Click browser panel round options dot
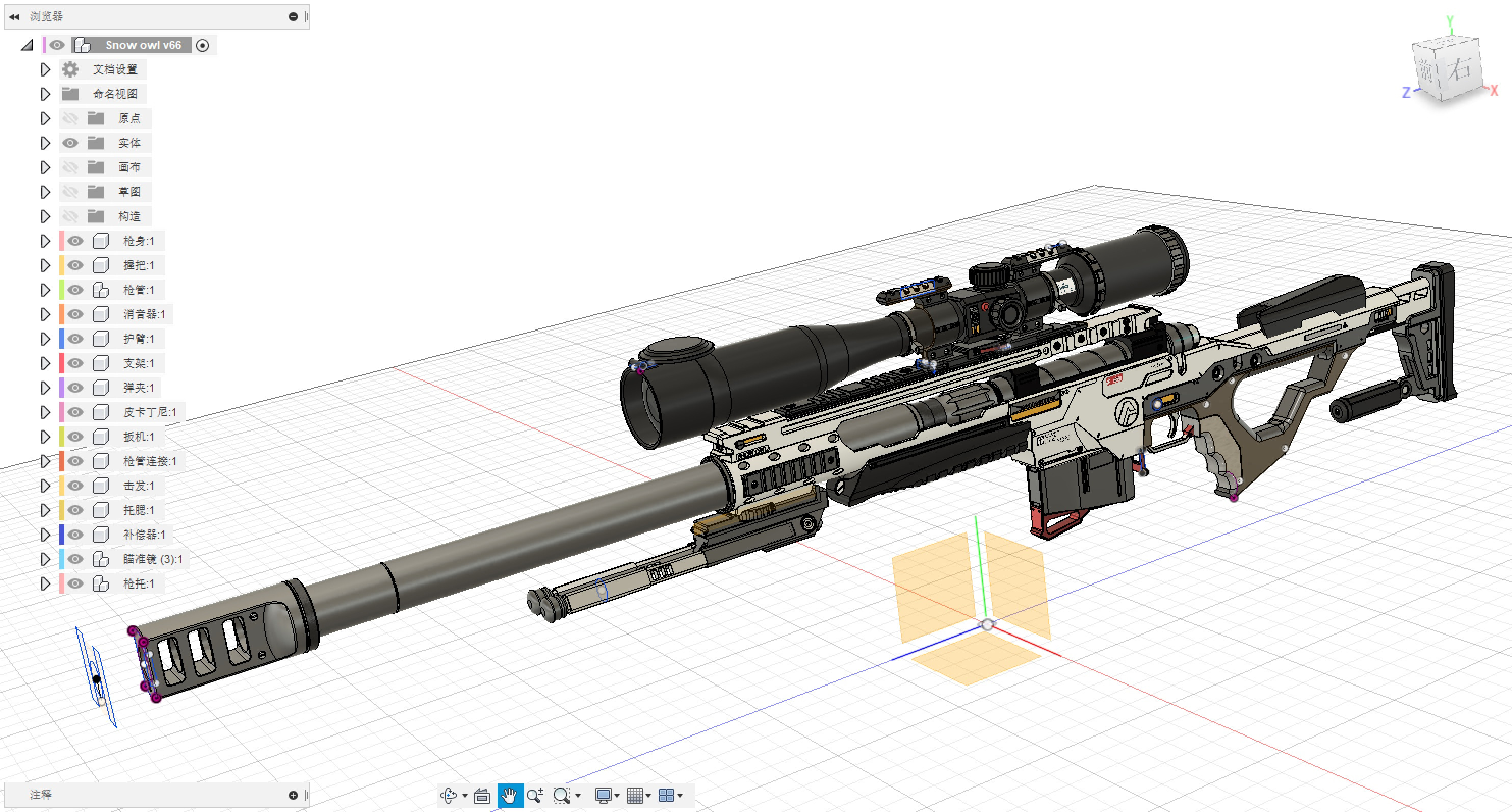The width and height of the screenshot is (1512, 812). point(293,17)
